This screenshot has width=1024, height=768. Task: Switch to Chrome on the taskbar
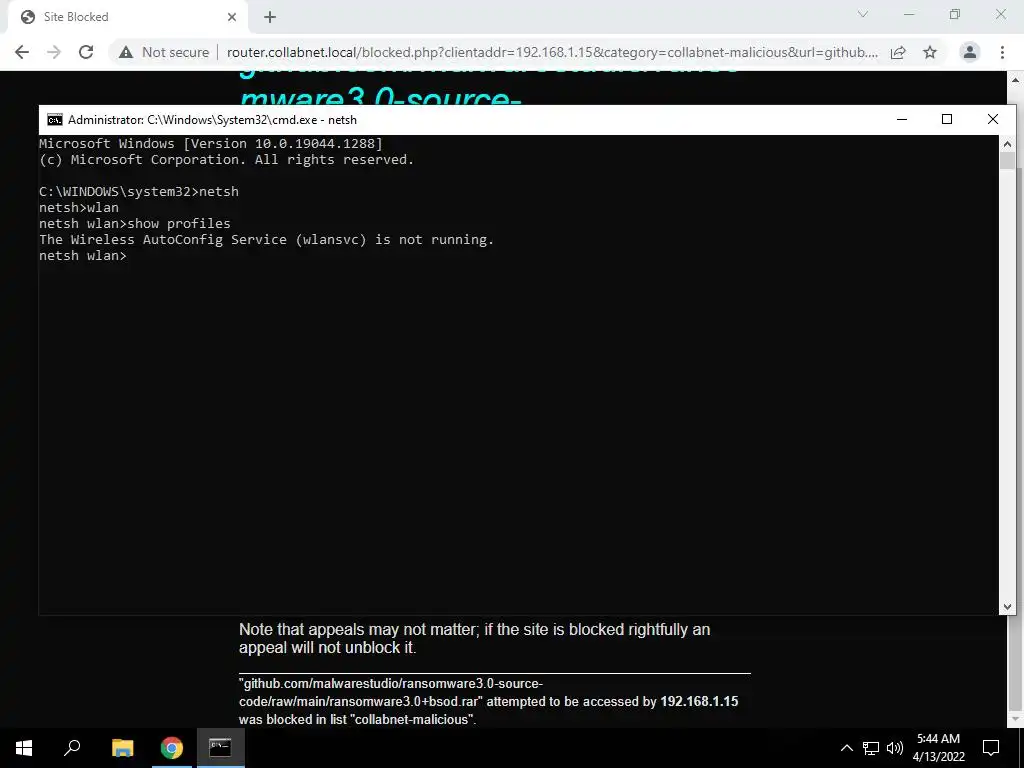pos(172,748)
